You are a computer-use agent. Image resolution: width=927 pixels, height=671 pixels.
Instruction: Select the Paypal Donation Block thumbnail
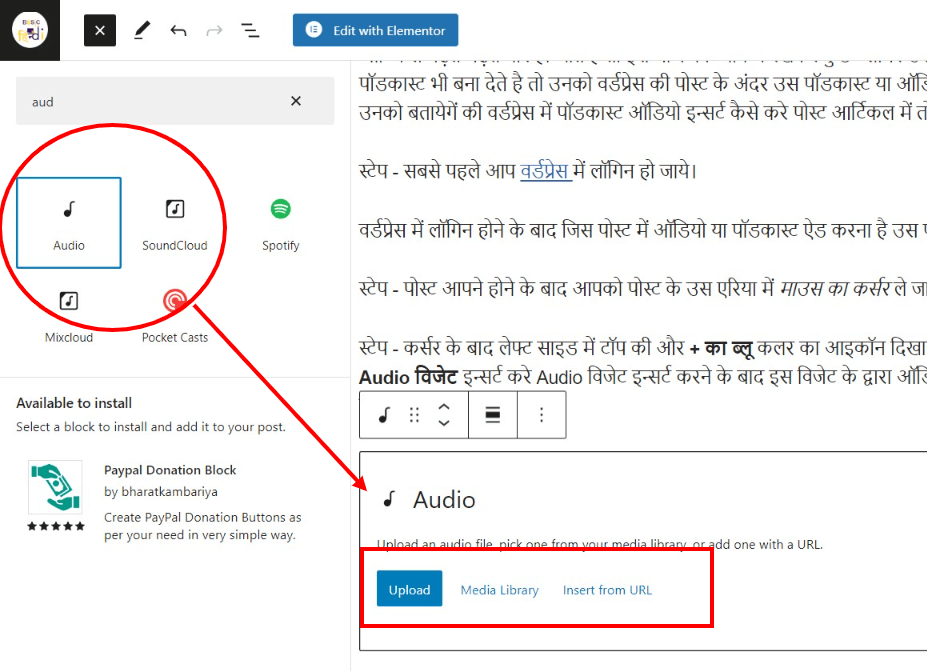pos(56,487)
